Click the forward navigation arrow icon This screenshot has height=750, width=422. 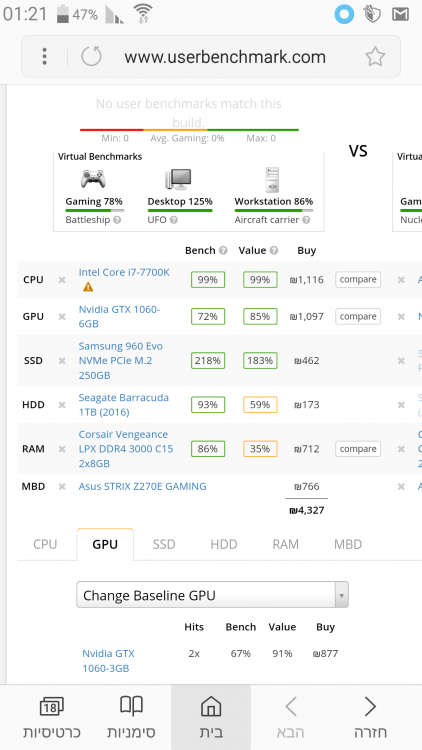click(291, 706)
